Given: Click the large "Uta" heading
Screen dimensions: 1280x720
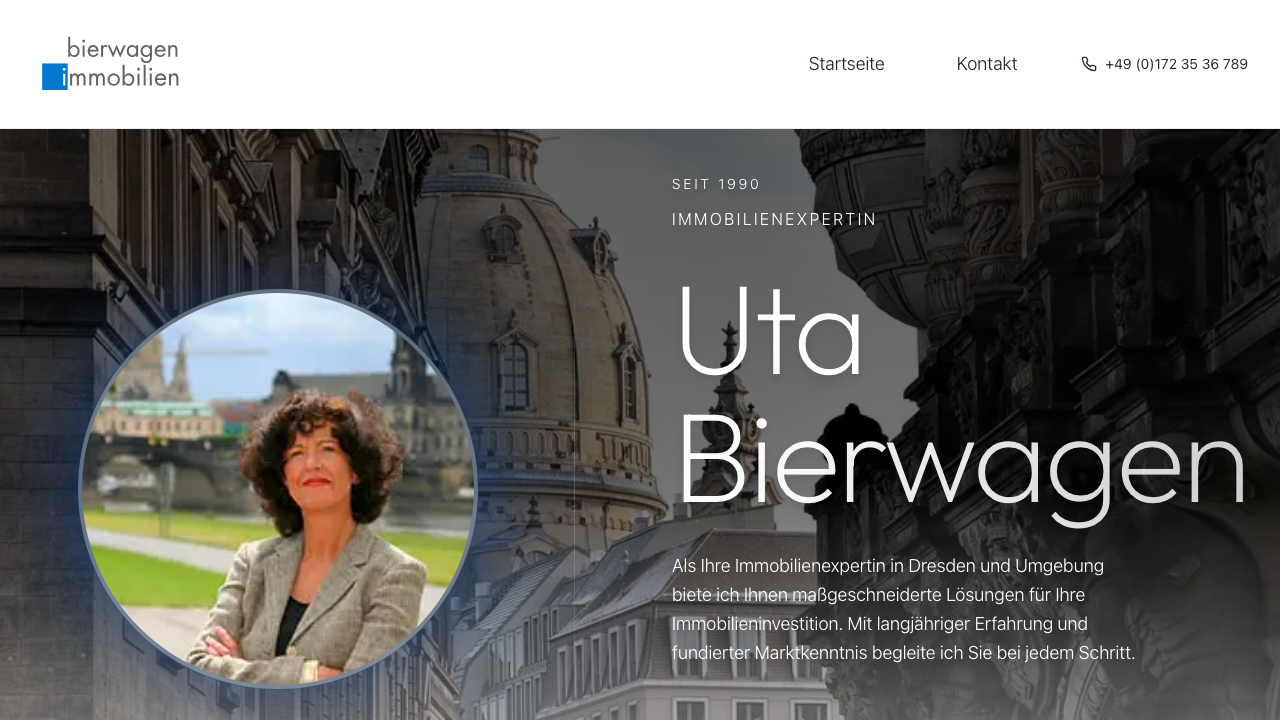Looking at the screenshot, I should [768, 334].
